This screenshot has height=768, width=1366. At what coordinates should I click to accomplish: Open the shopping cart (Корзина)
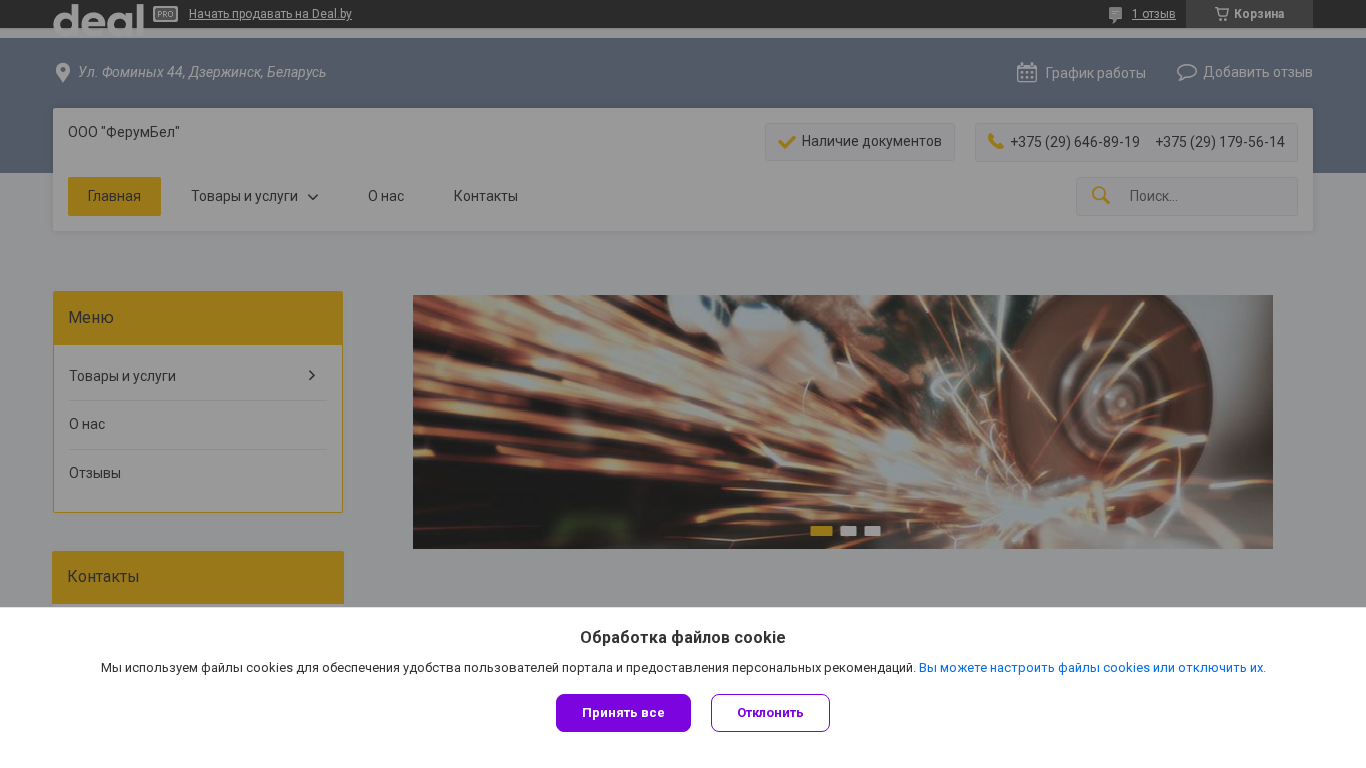[x=1249, y=14]
